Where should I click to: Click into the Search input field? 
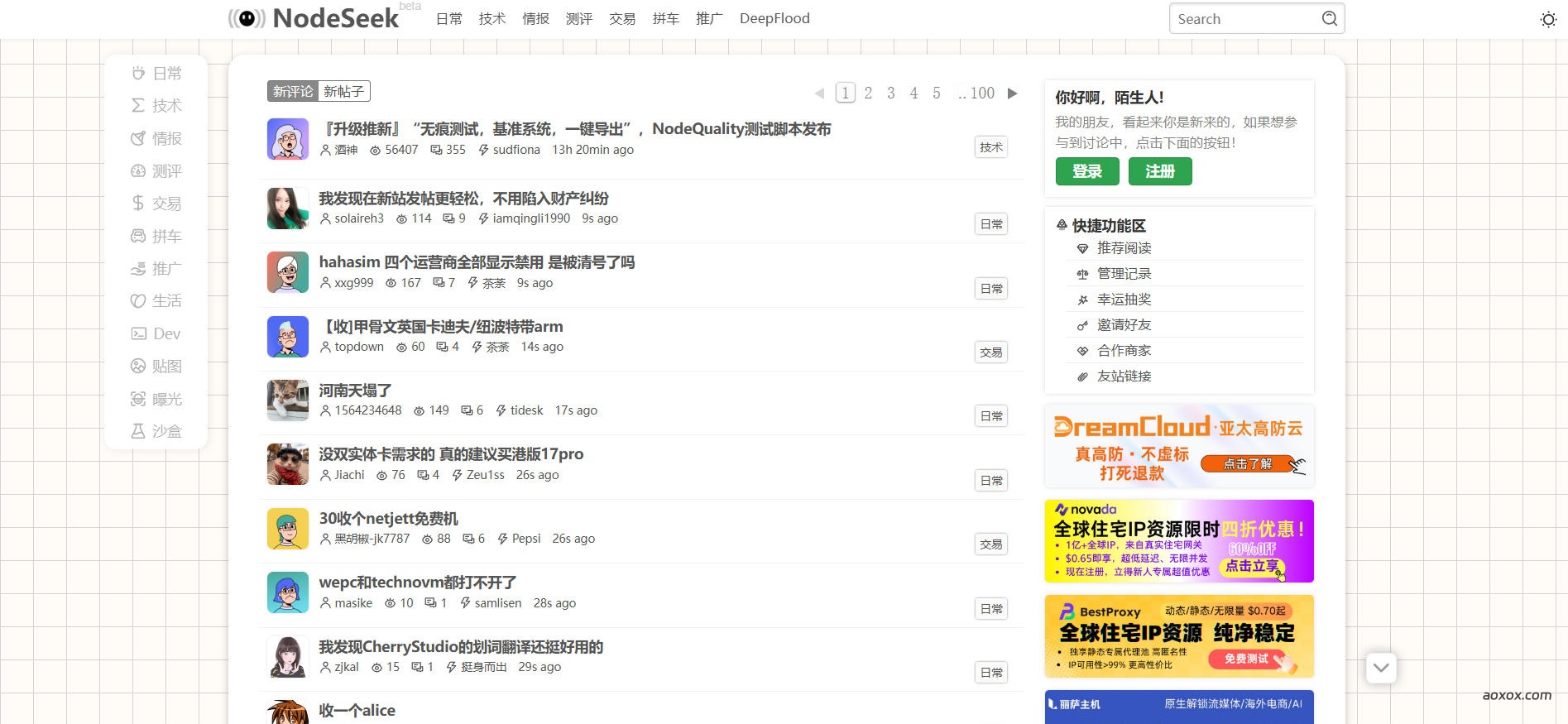1241,18
